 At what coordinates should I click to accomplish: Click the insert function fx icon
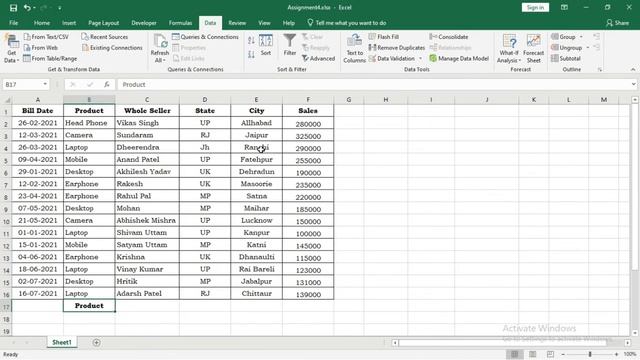click(107, 84)
